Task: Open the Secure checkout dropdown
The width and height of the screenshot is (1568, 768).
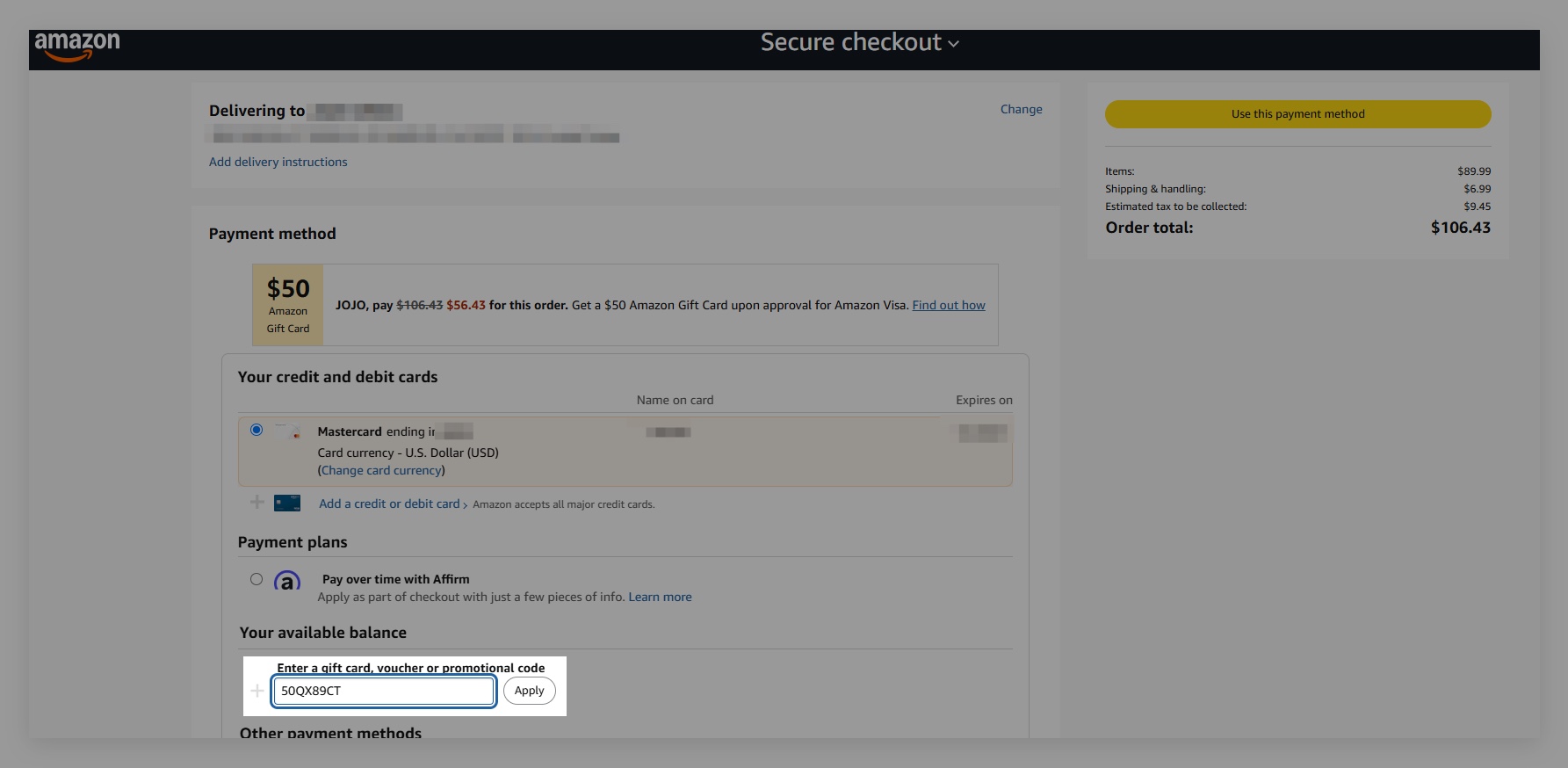Action: 859,42
